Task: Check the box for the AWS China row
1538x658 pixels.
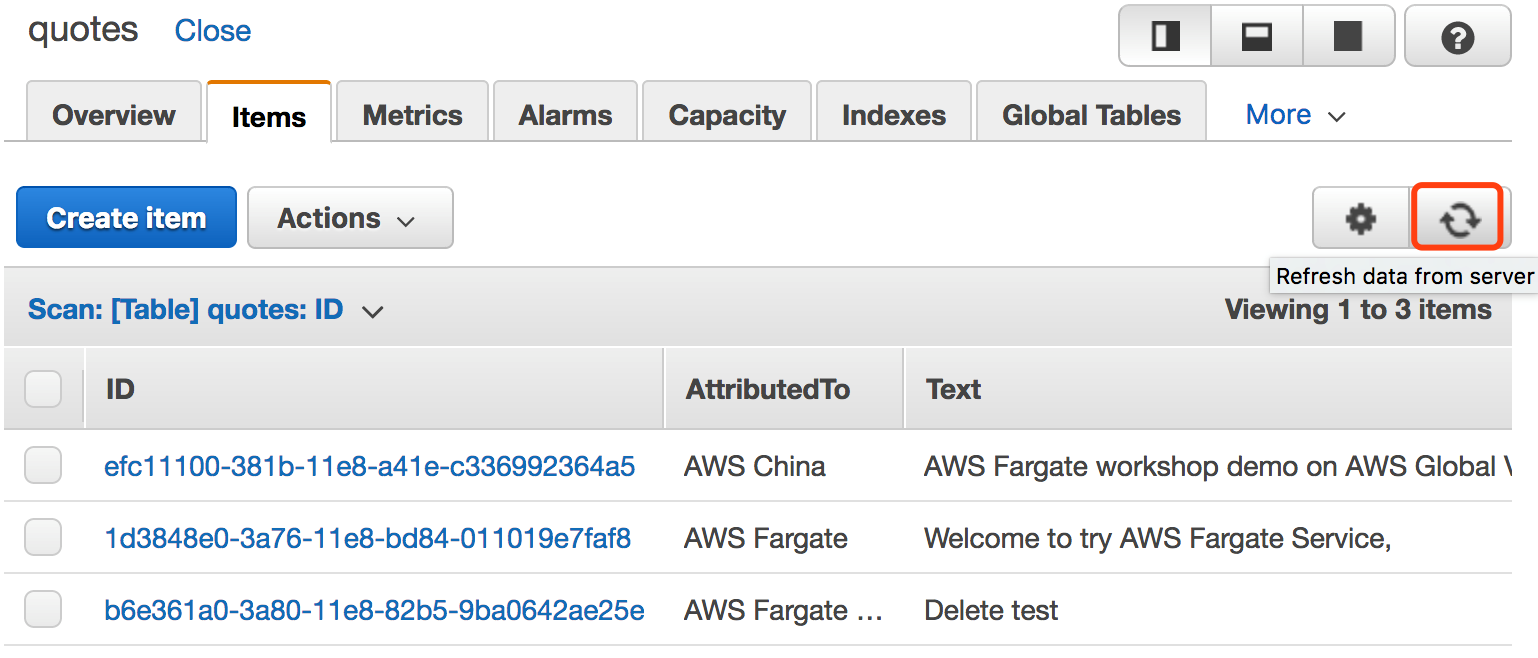Action: 43,466
